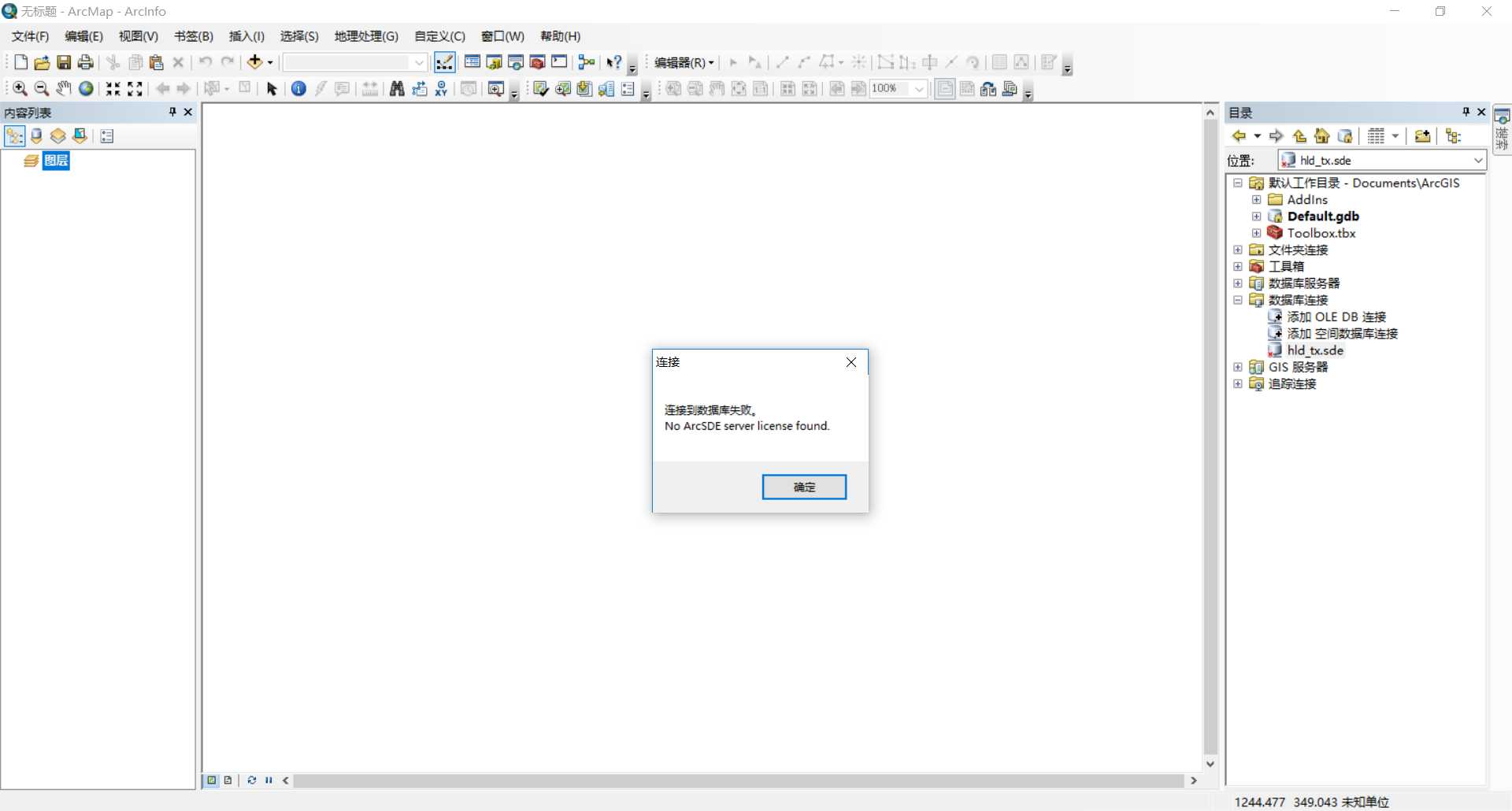Select hld_tx.sde connection in Catalog

coord(1315,350)
